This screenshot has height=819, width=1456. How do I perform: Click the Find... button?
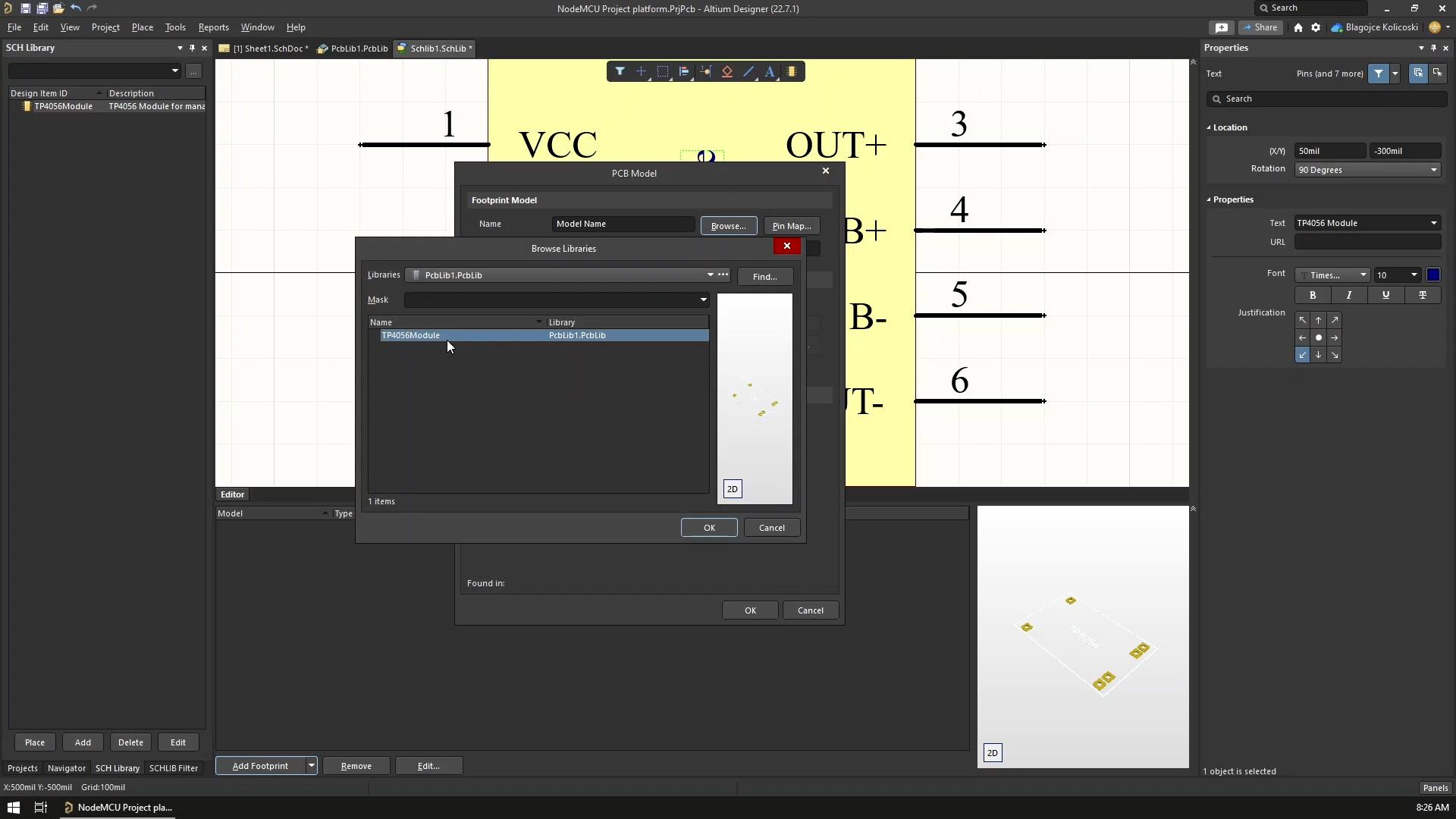coord(764,277)
